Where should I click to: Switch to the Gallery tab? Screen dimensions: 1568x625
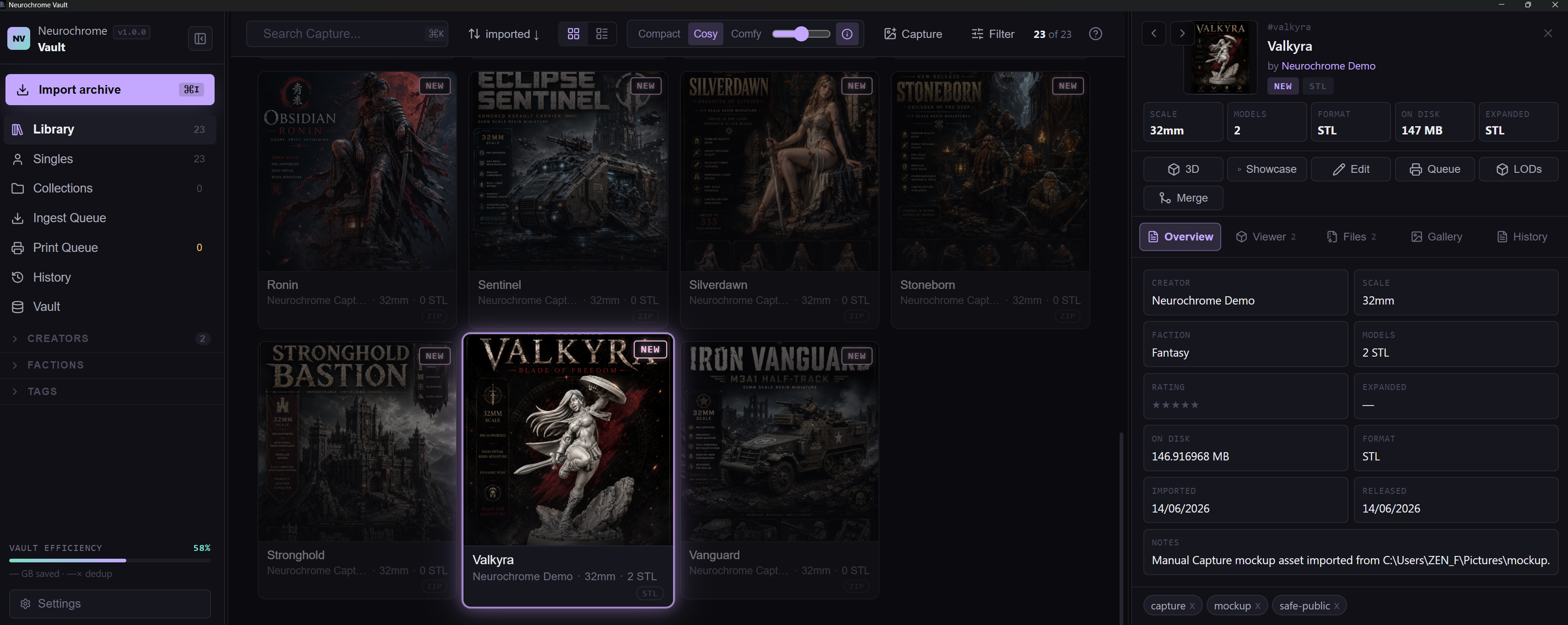(x=1436, y=237)
